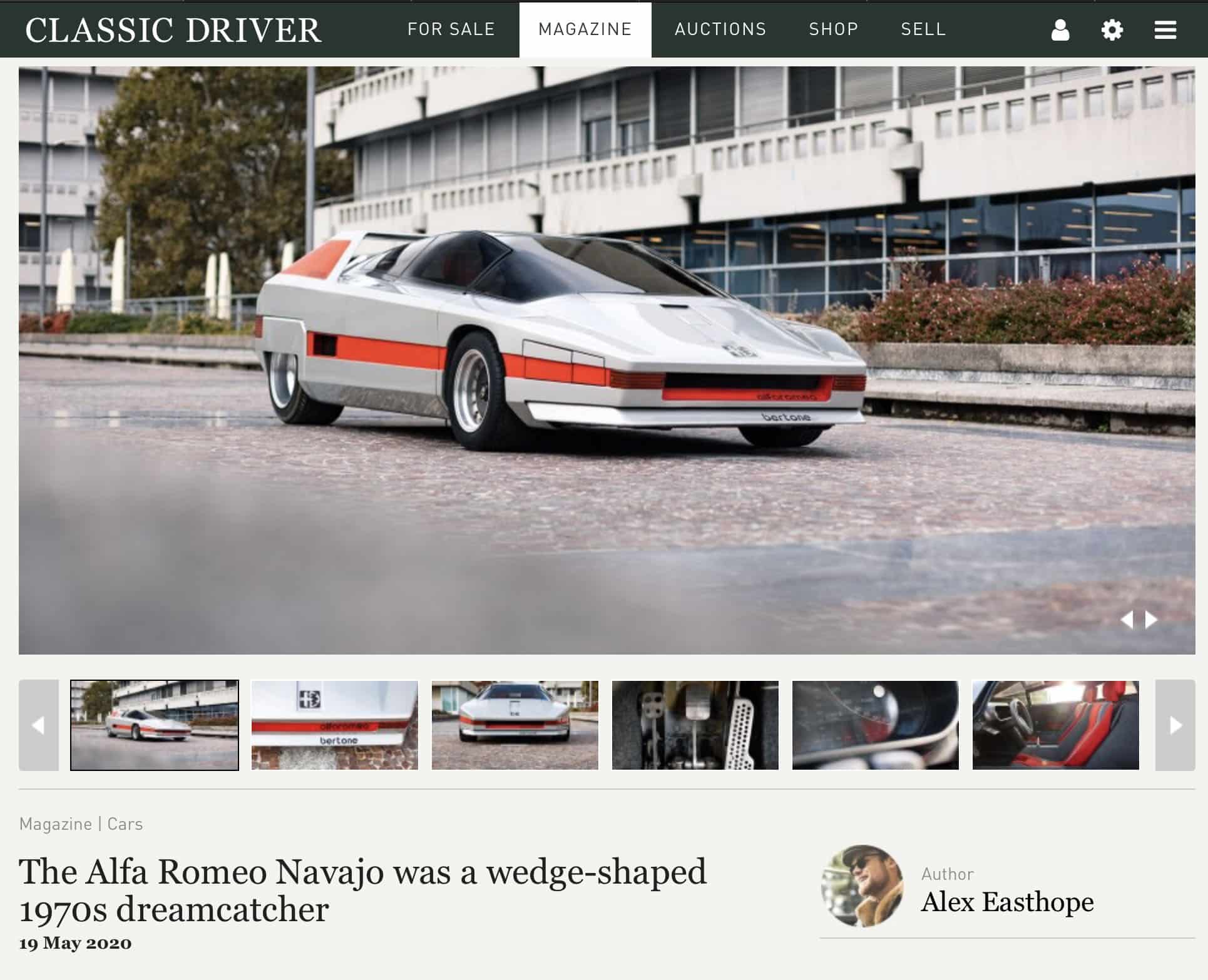Image resolution: width=1208 pixels, height=980 pixels.
Task: Show next image using white right arrow
Action: click(1151, 620)
